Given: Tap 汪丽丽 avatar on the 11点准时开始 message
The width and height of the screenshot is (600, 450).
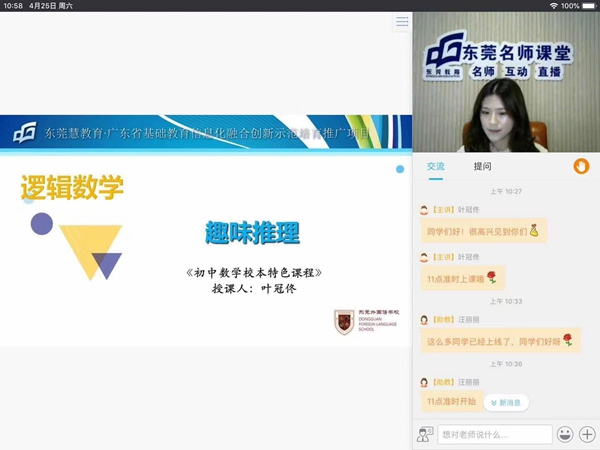Looking at the screenshot, I should pos(424,382).
